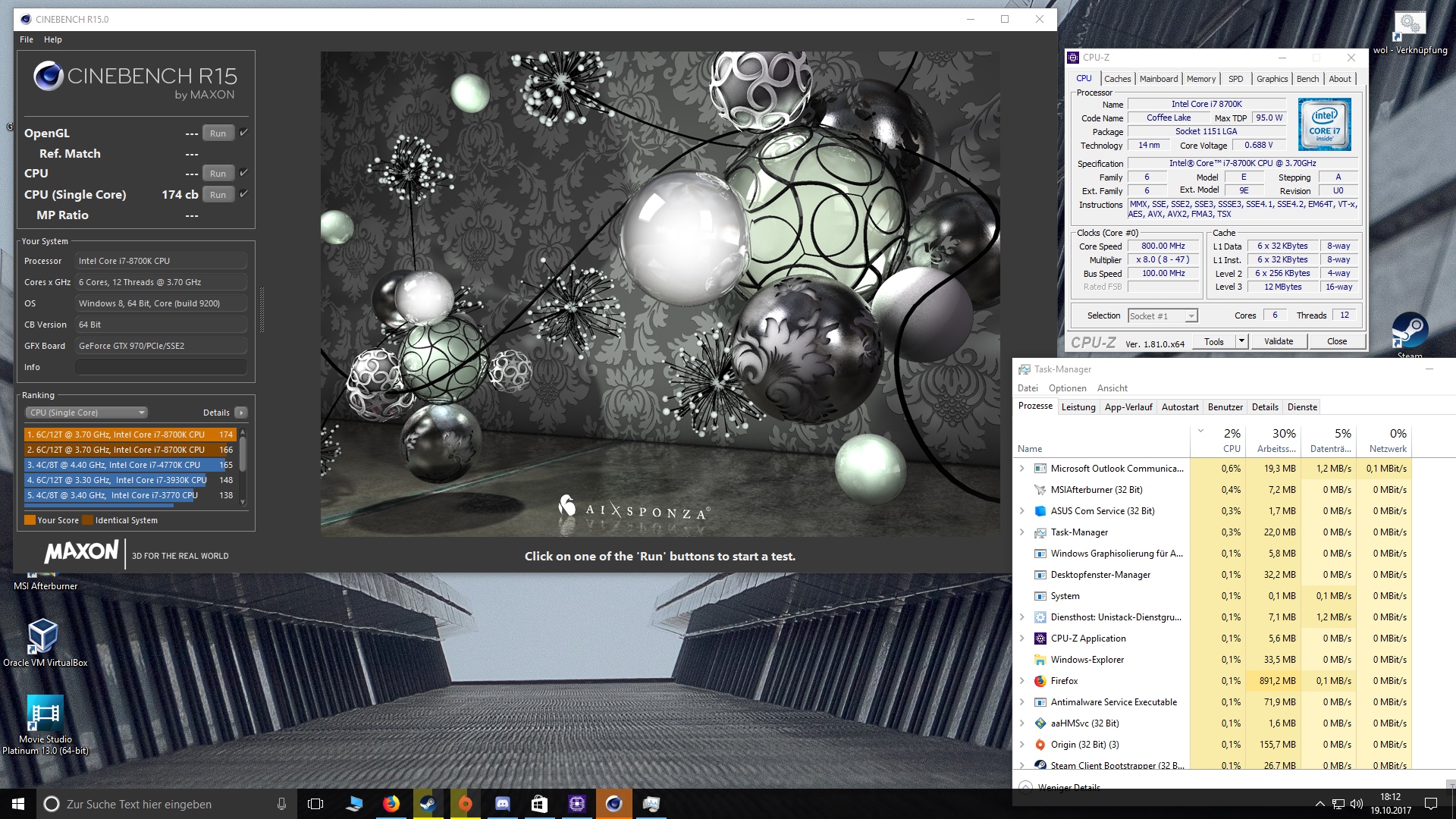Toggle the CPU test checkbox
The width and height of the screenshot is (1456, 819).
coord(244,173)
